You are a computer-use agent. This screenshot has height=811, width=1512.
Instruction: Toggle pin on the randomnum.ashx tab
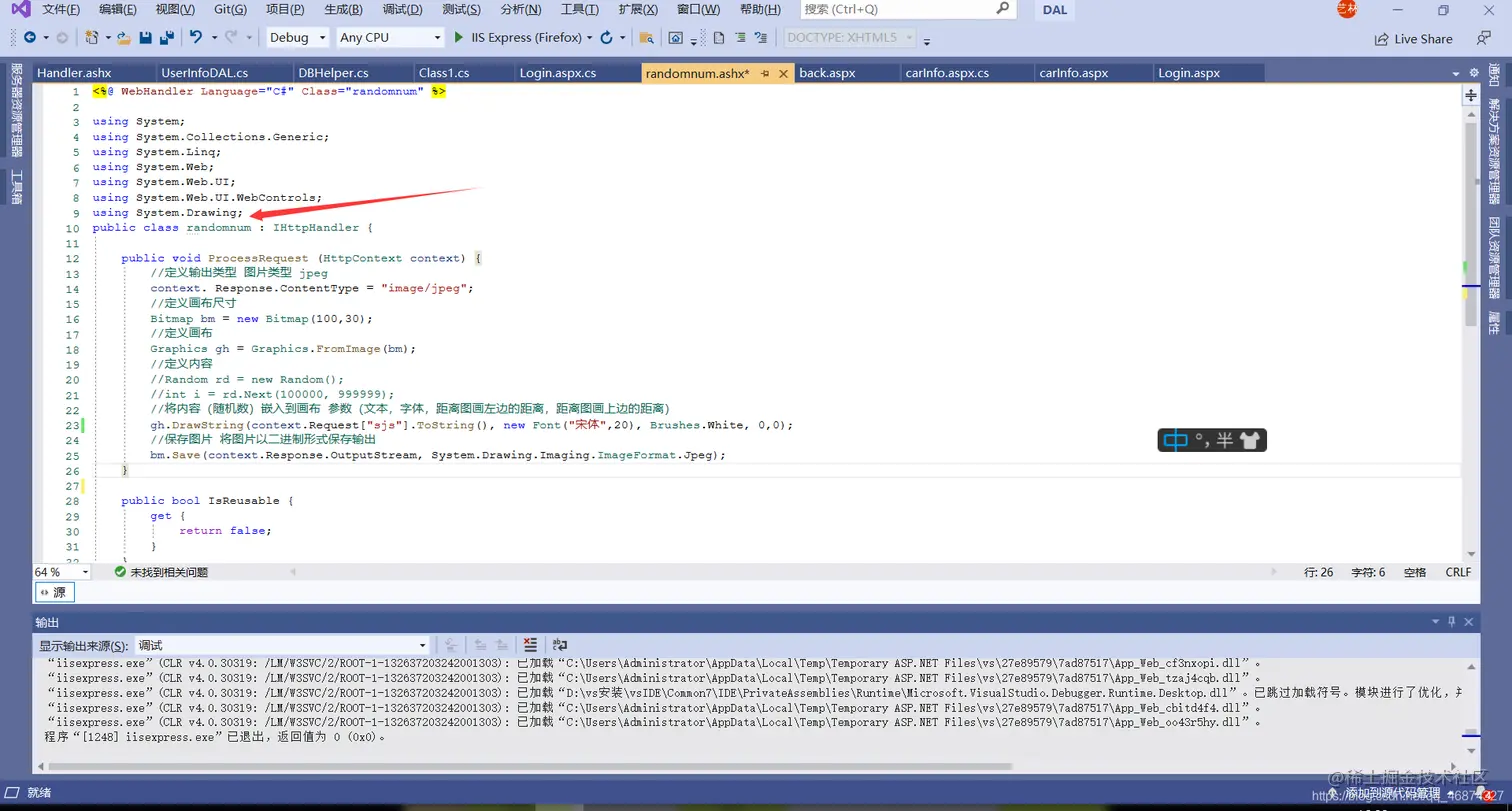[x=765, y=73]
